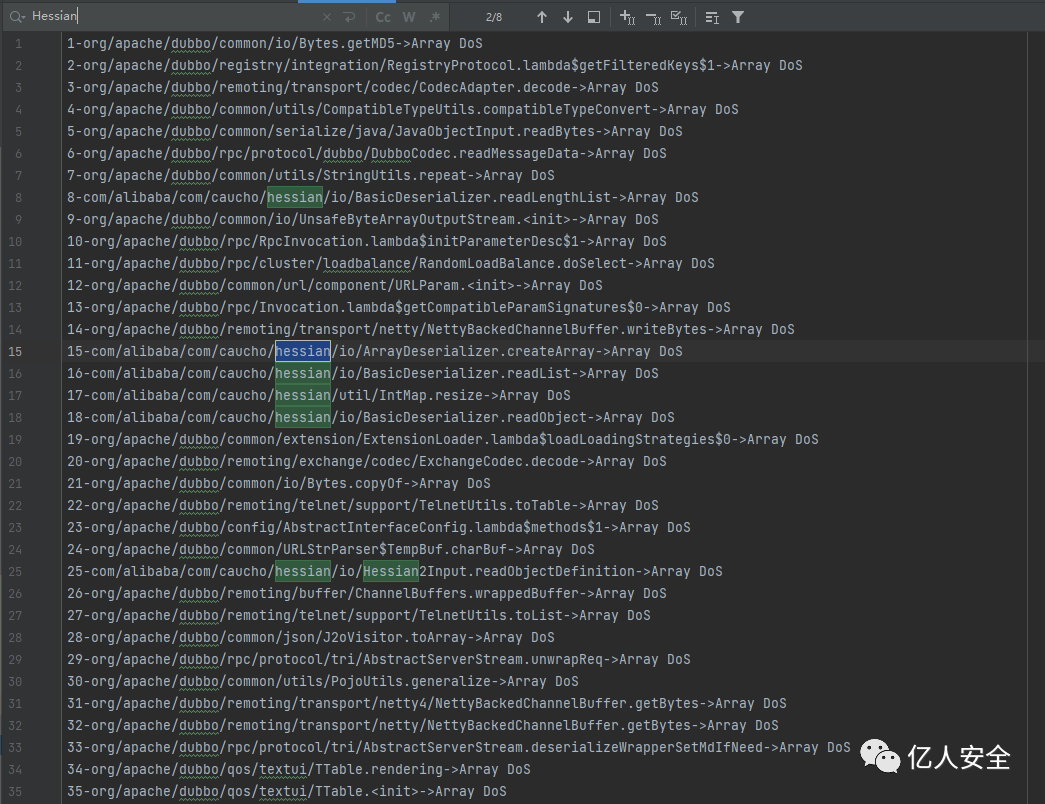Toggle Match Case (Cc) option
This screenshot has width=1045, height=804.
pos(383,17)
